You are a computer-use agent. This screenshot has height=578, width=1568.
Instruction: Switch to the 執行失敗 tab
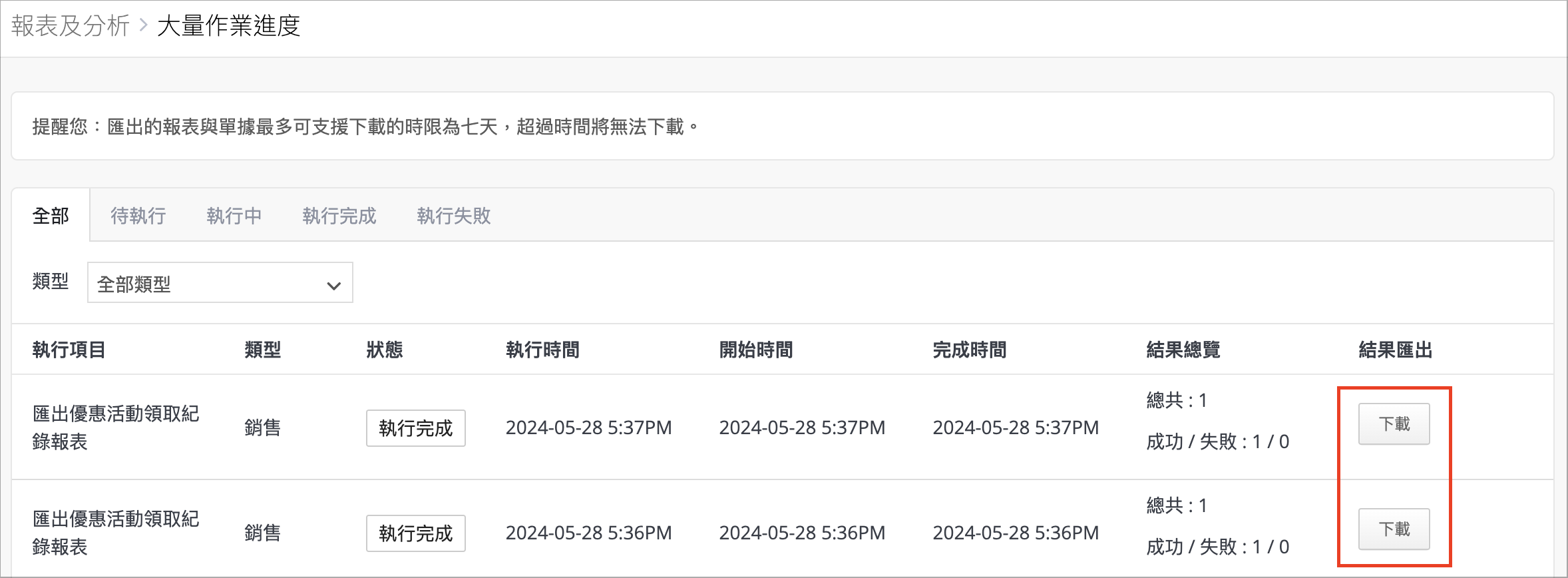pos(454,216)
